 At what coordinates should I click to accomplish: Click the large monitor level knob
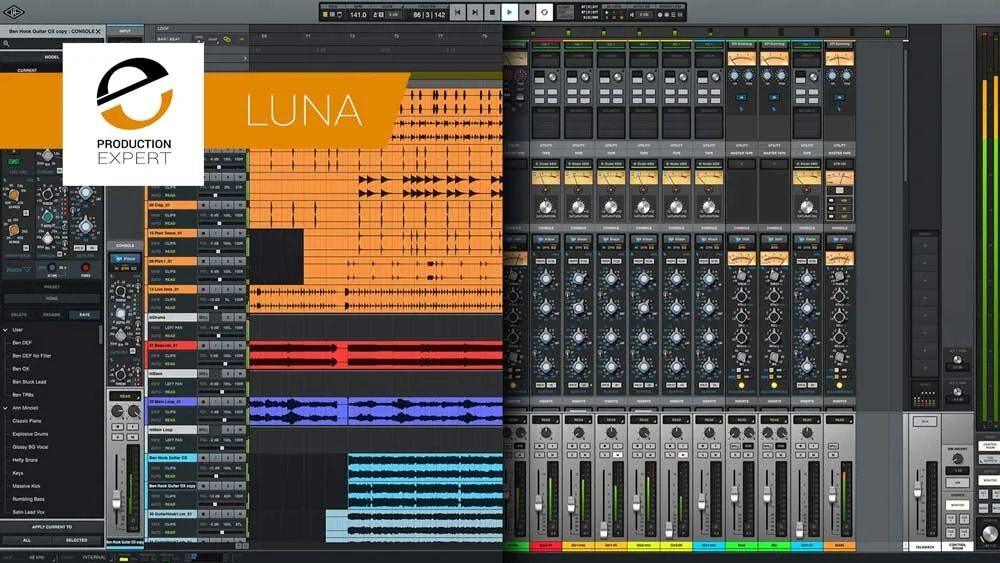pyautogui.click(x=989, y=533)
